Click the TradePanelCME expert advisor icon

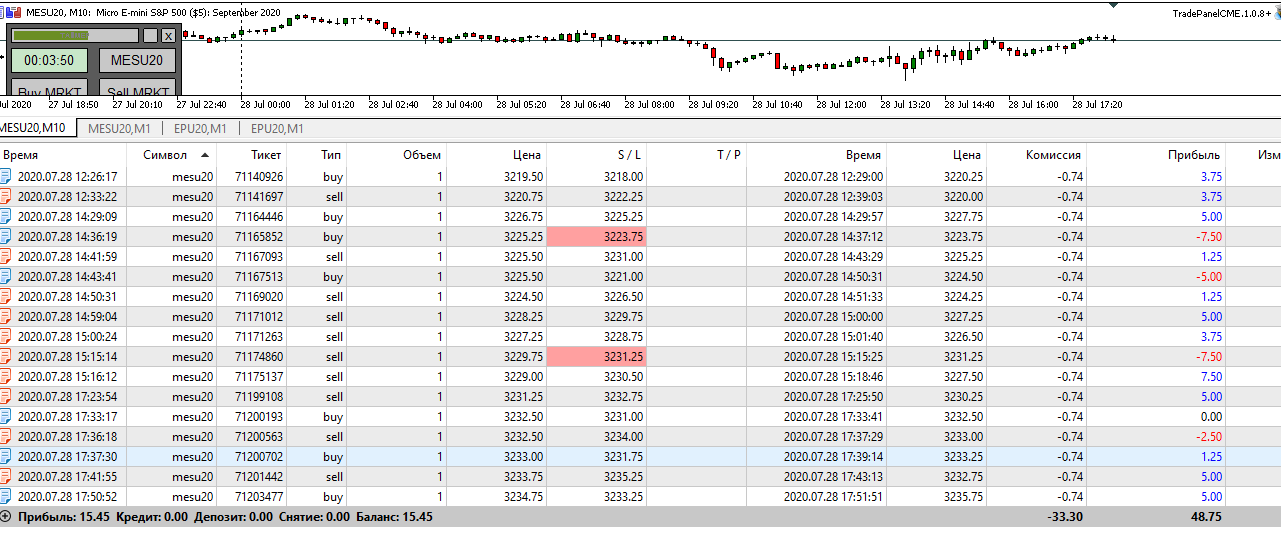pos(1275,13)
